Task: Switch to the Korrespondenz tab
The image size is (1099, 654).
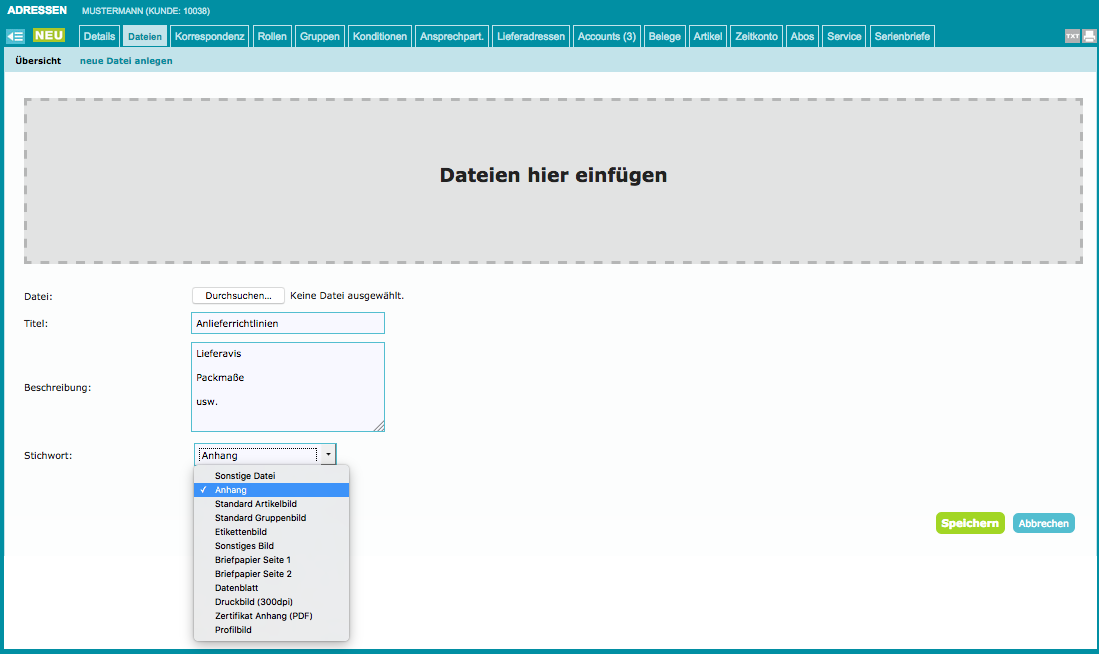Action: (209, 37)
